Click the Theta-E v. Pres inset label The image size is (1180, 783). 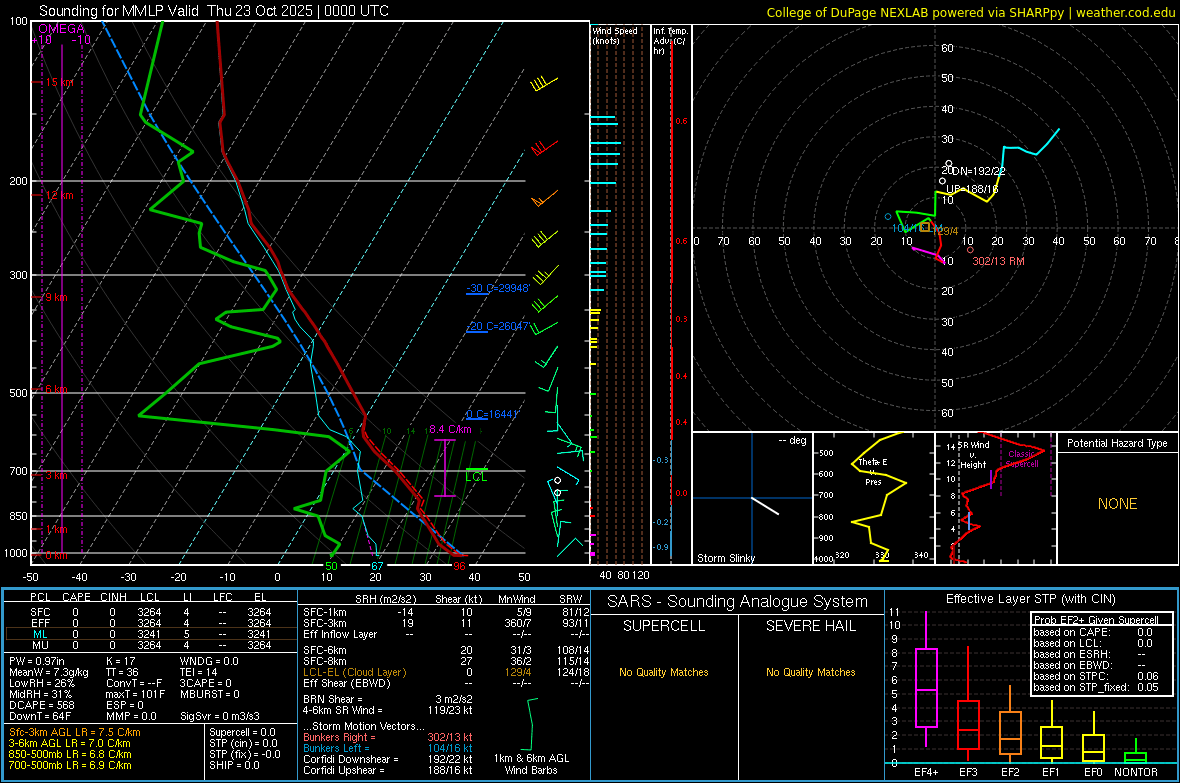point(873,472)
